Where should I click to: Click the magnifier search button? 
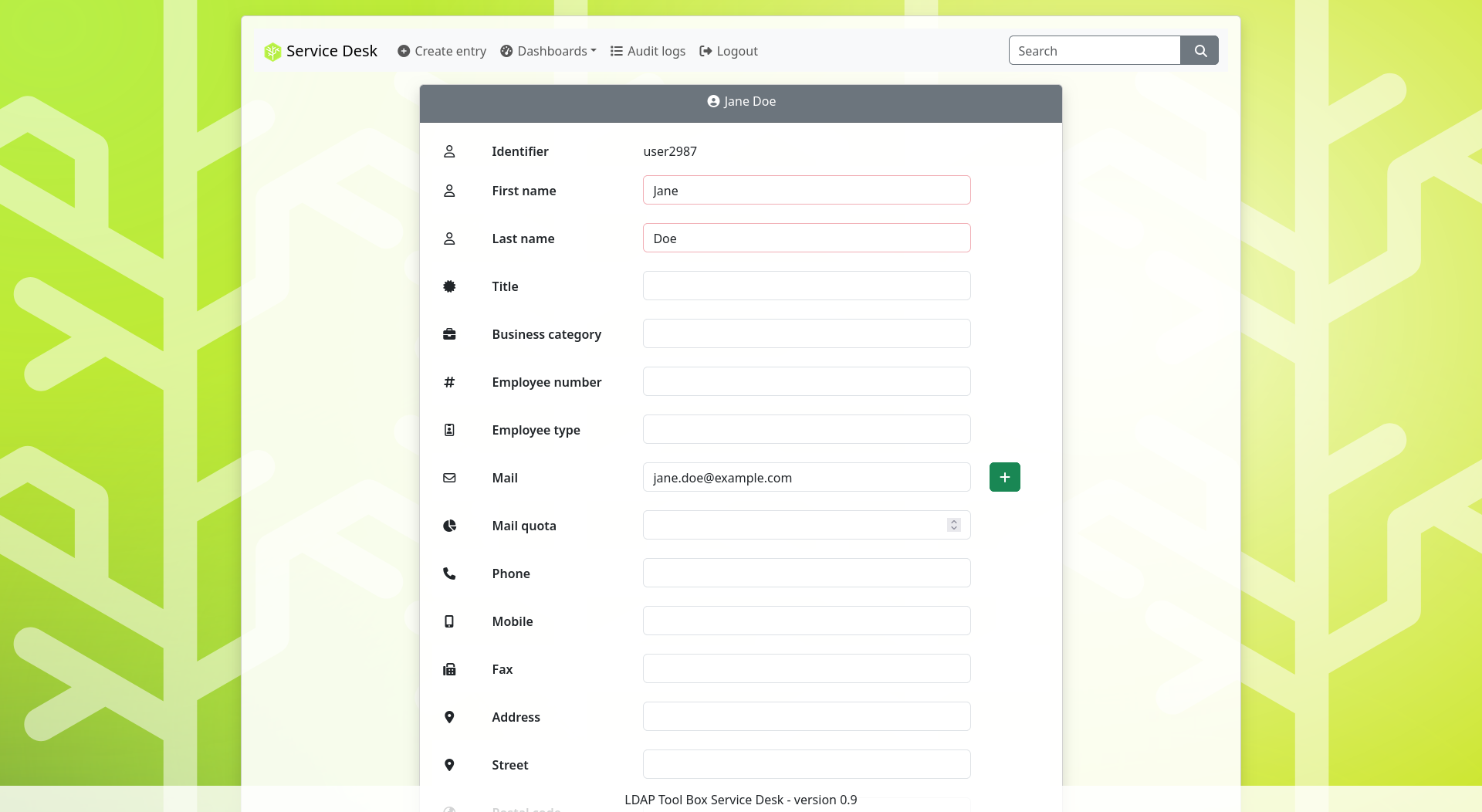click(1199, 50)
